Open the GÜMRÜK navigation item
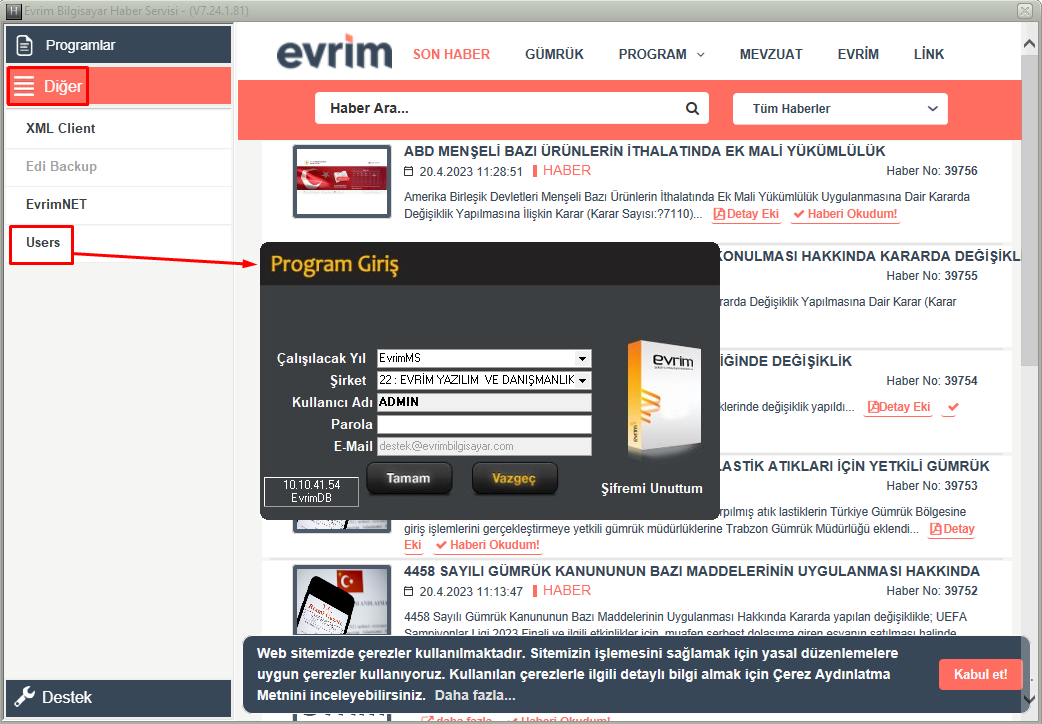 (x=554, y=55)
